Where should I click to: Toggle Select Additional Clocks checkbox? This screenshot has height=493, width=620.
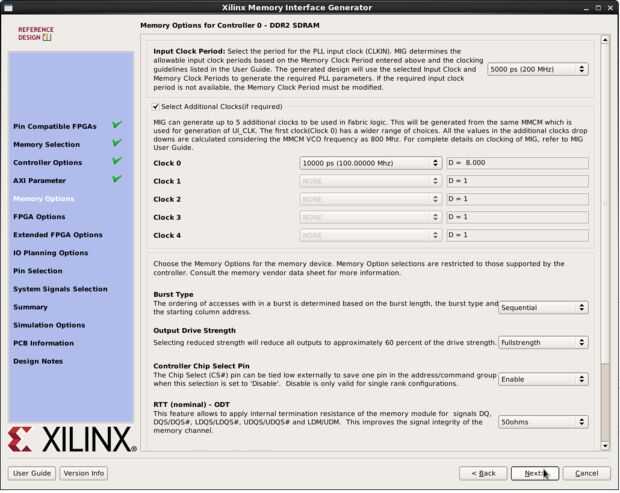[156, 107]
